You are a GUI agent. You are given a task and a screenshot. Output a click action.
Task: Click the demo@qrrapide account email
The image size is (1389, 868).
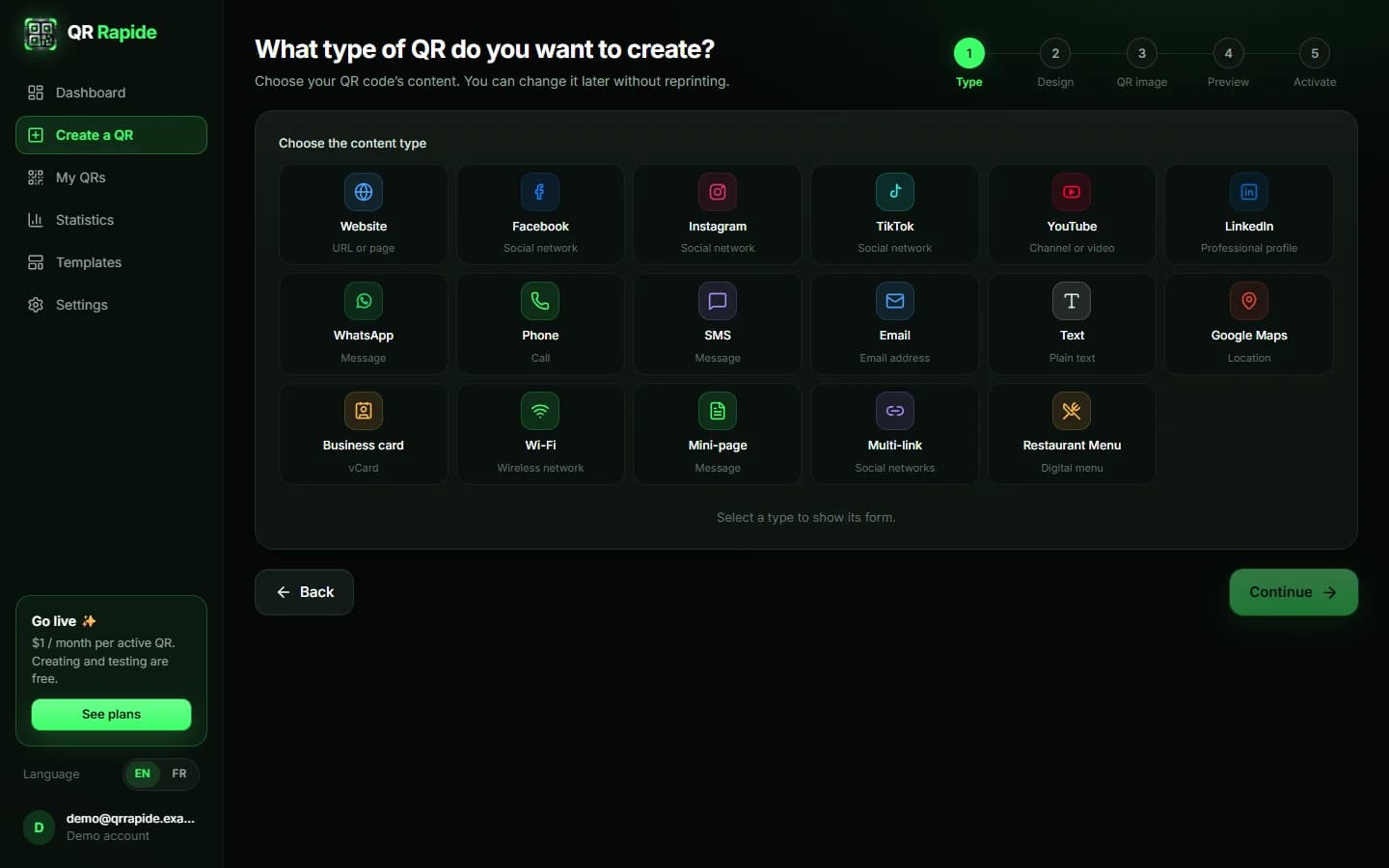[x=130, y=819]
